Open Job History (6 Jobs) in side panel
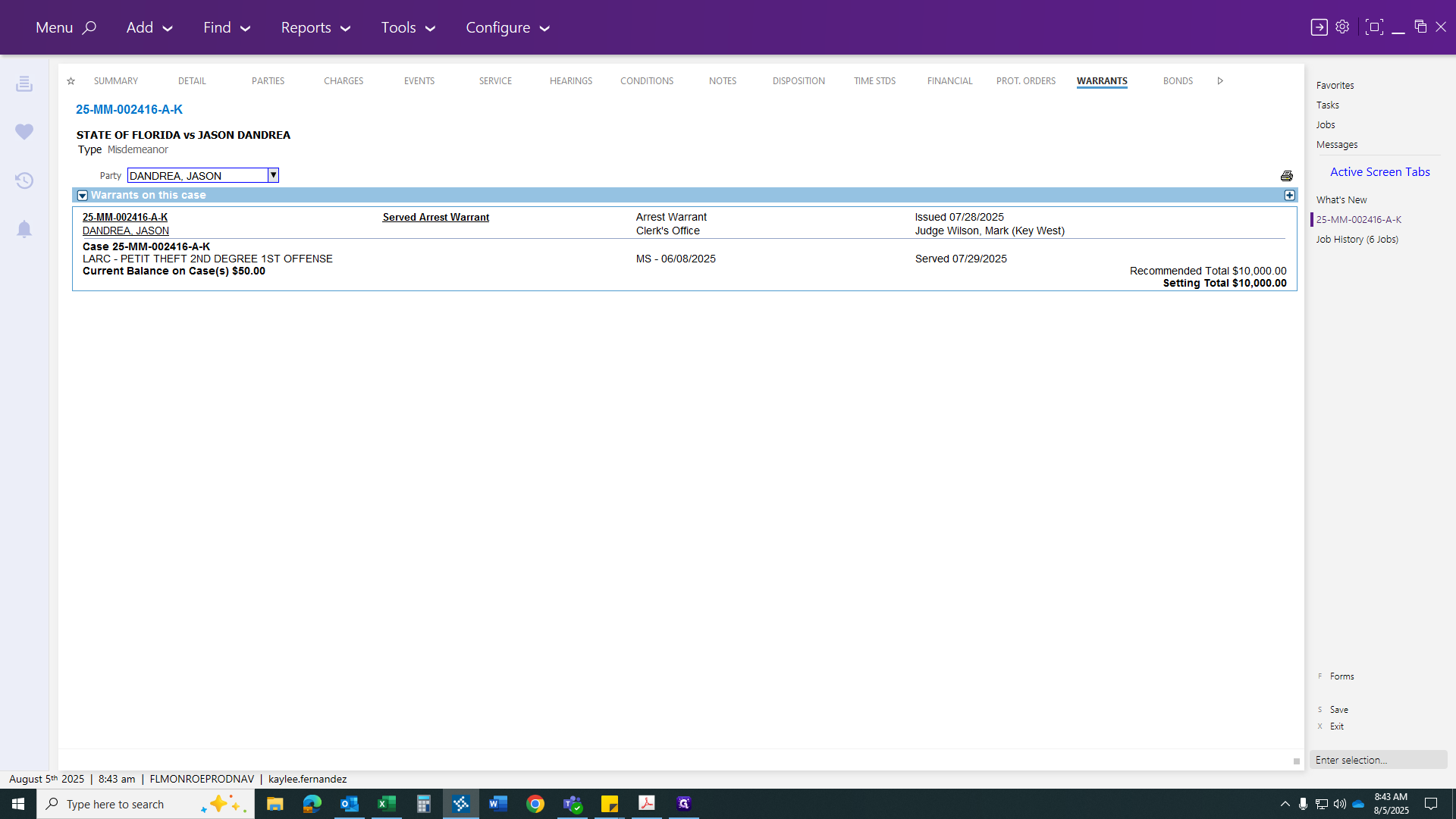Viewport: 1456px width, 819px height. point(1357,239)
